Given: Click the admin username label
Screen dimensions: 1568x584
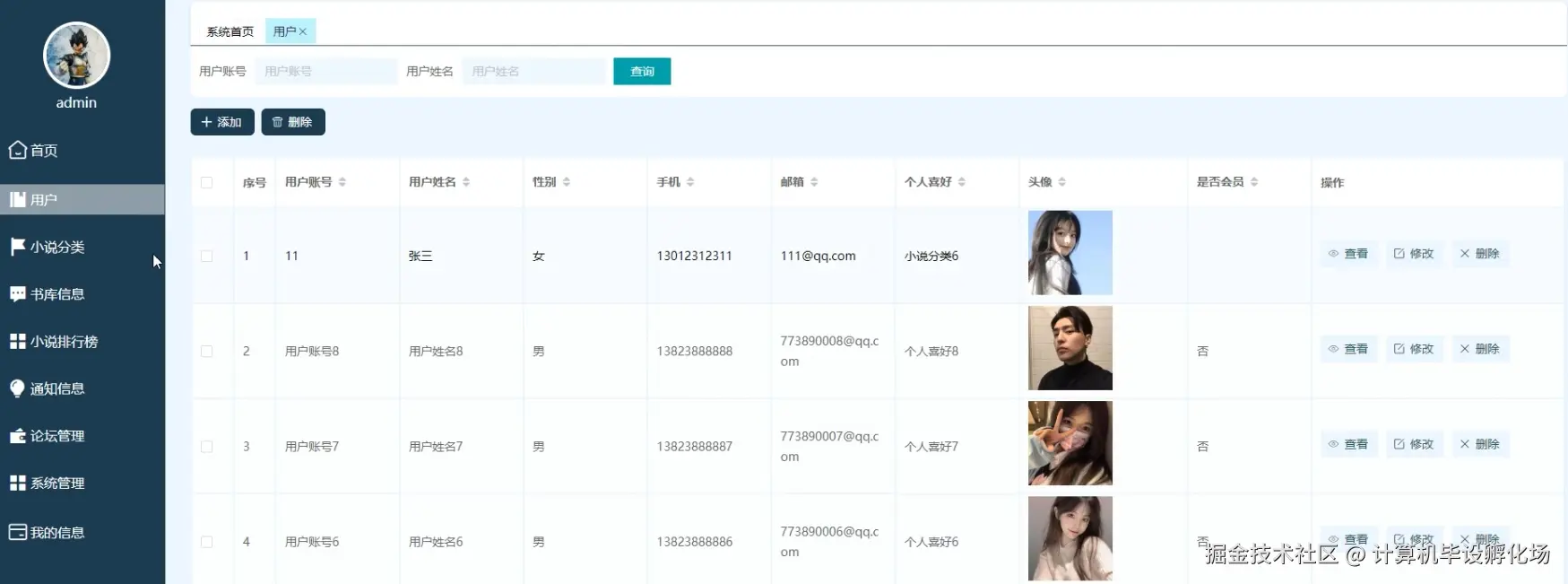Looking at the screenshot, I should click(76, 102).
